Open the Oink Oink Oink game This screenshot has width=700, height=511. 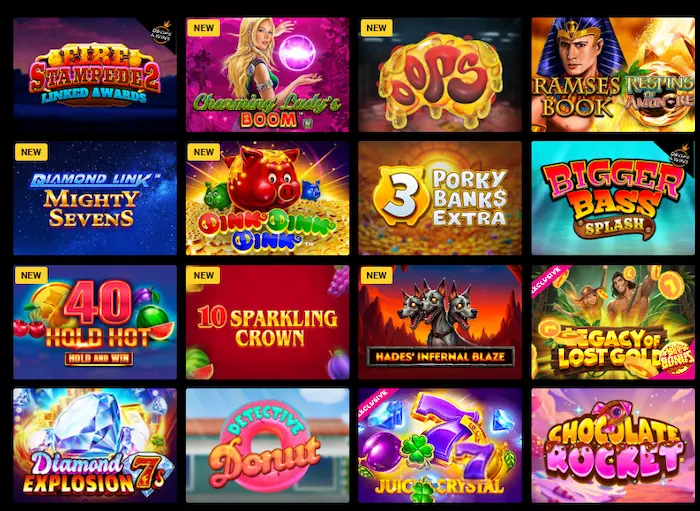coord(267,198)
